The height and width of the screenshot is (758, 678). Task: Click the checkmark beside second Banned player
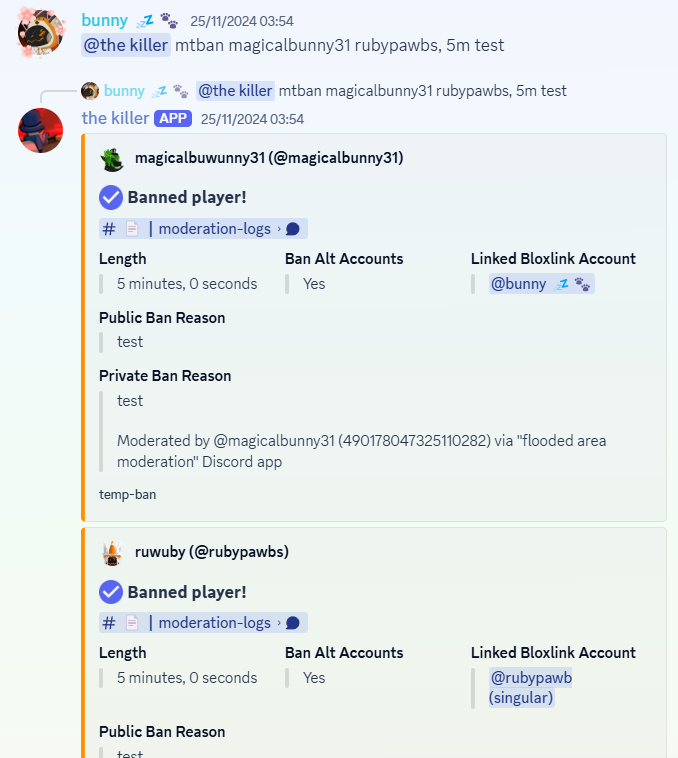(x=111, y=592)
